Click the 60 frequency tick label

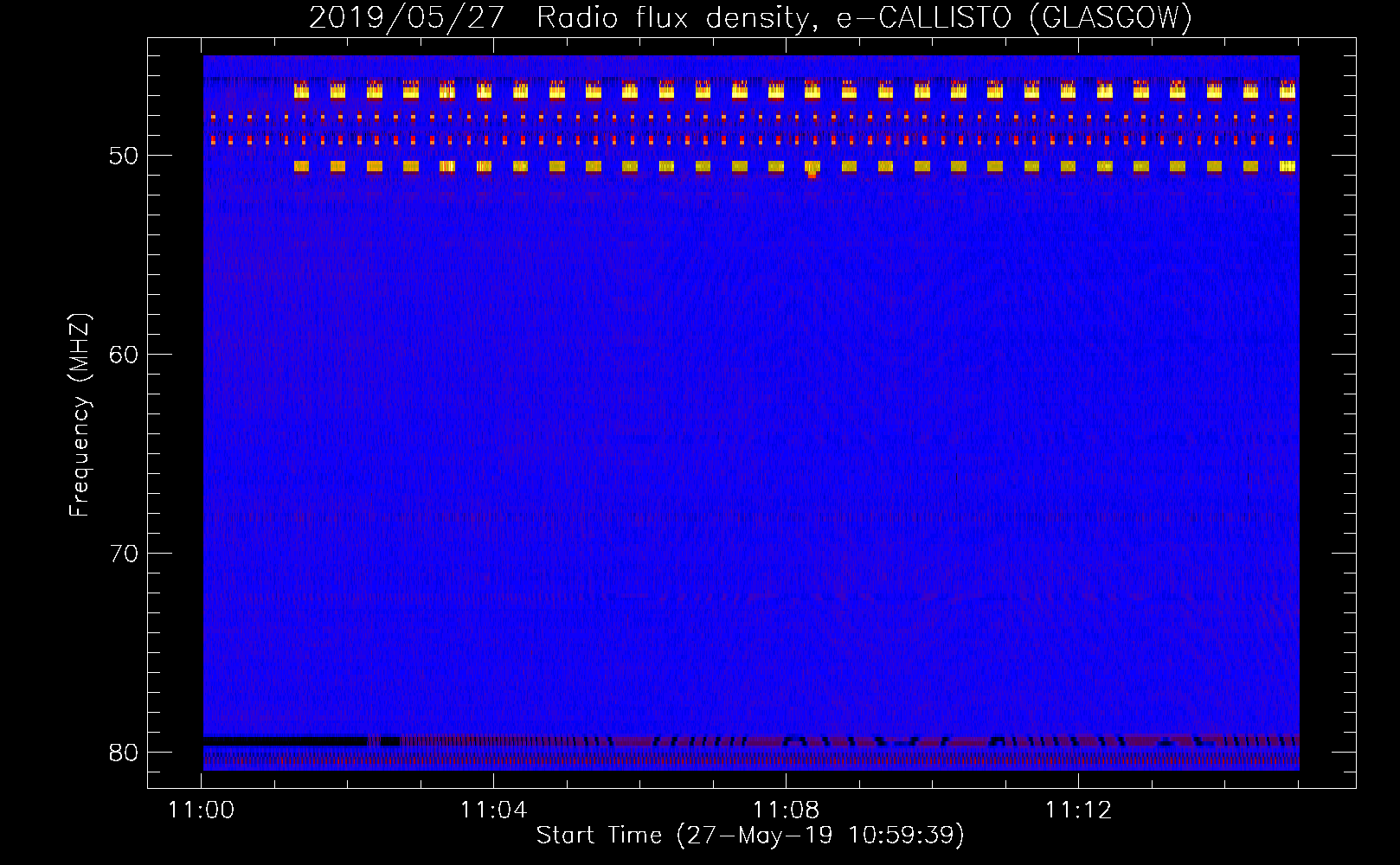[124, 355]
